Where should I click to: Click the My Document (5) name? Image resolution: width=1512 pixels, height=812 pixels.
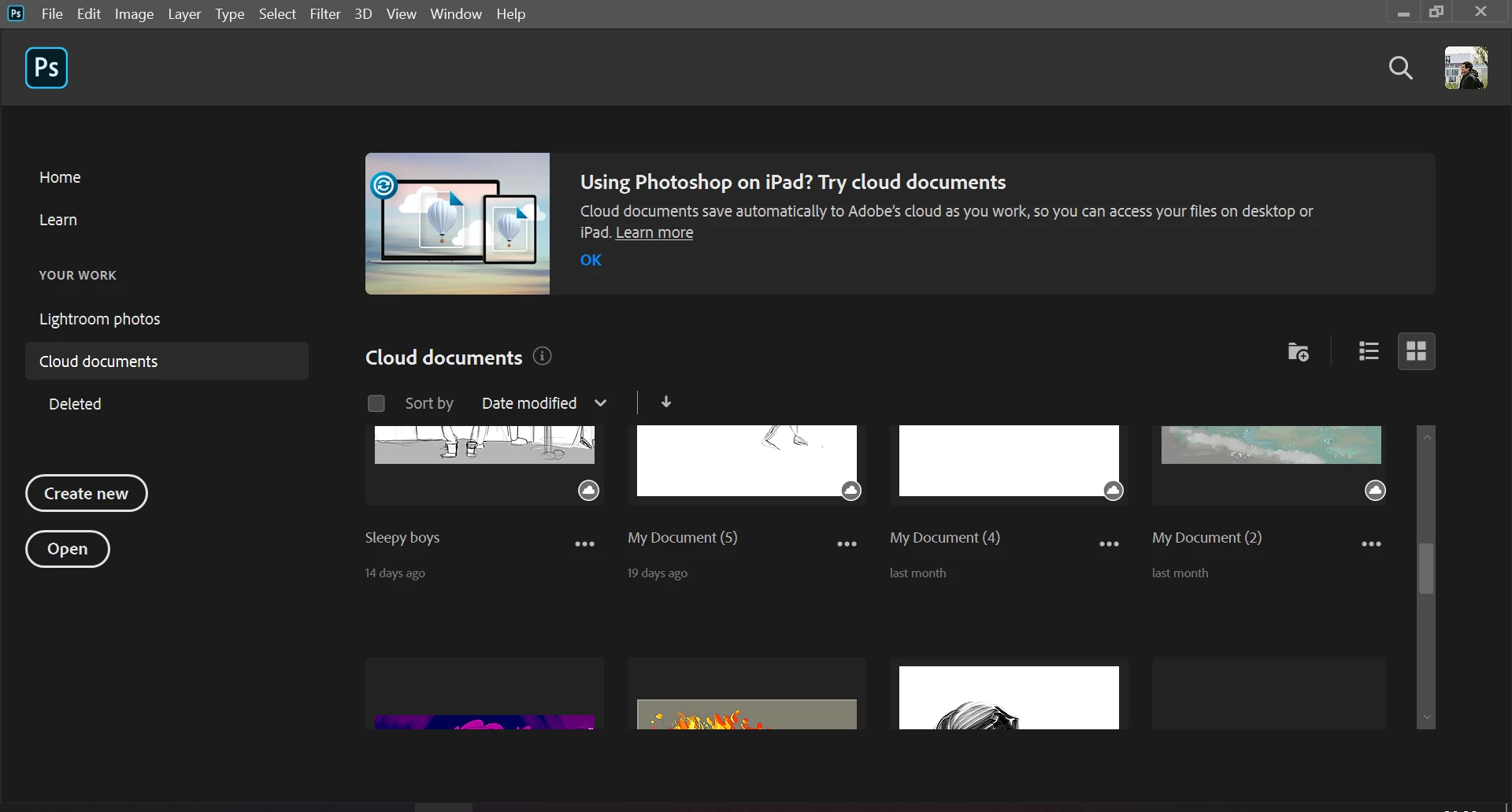click(x=683, y=538)
